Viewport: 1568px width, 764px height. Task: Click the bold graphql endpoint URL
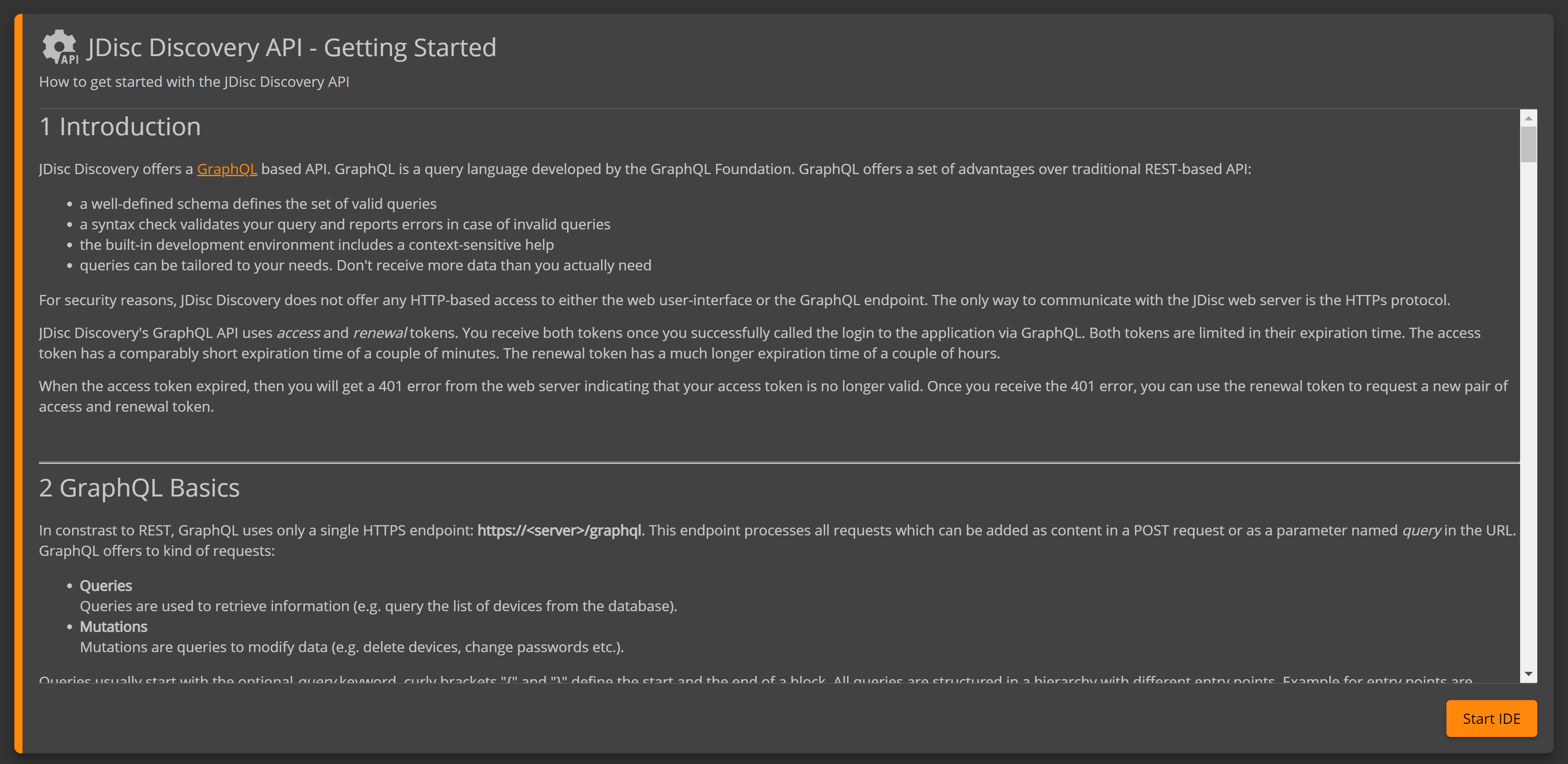coord(559,530)
